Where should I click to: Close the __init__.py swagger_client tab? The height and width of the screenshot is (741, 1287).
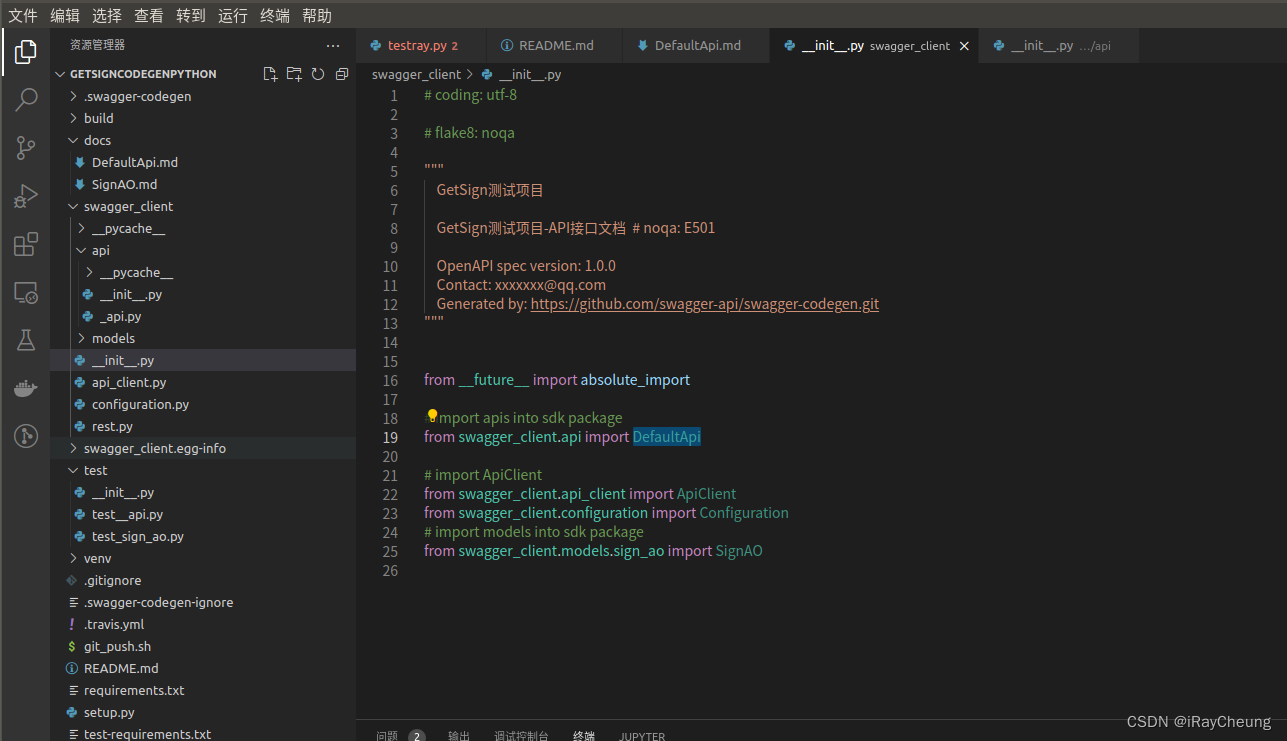coord(964,46)
